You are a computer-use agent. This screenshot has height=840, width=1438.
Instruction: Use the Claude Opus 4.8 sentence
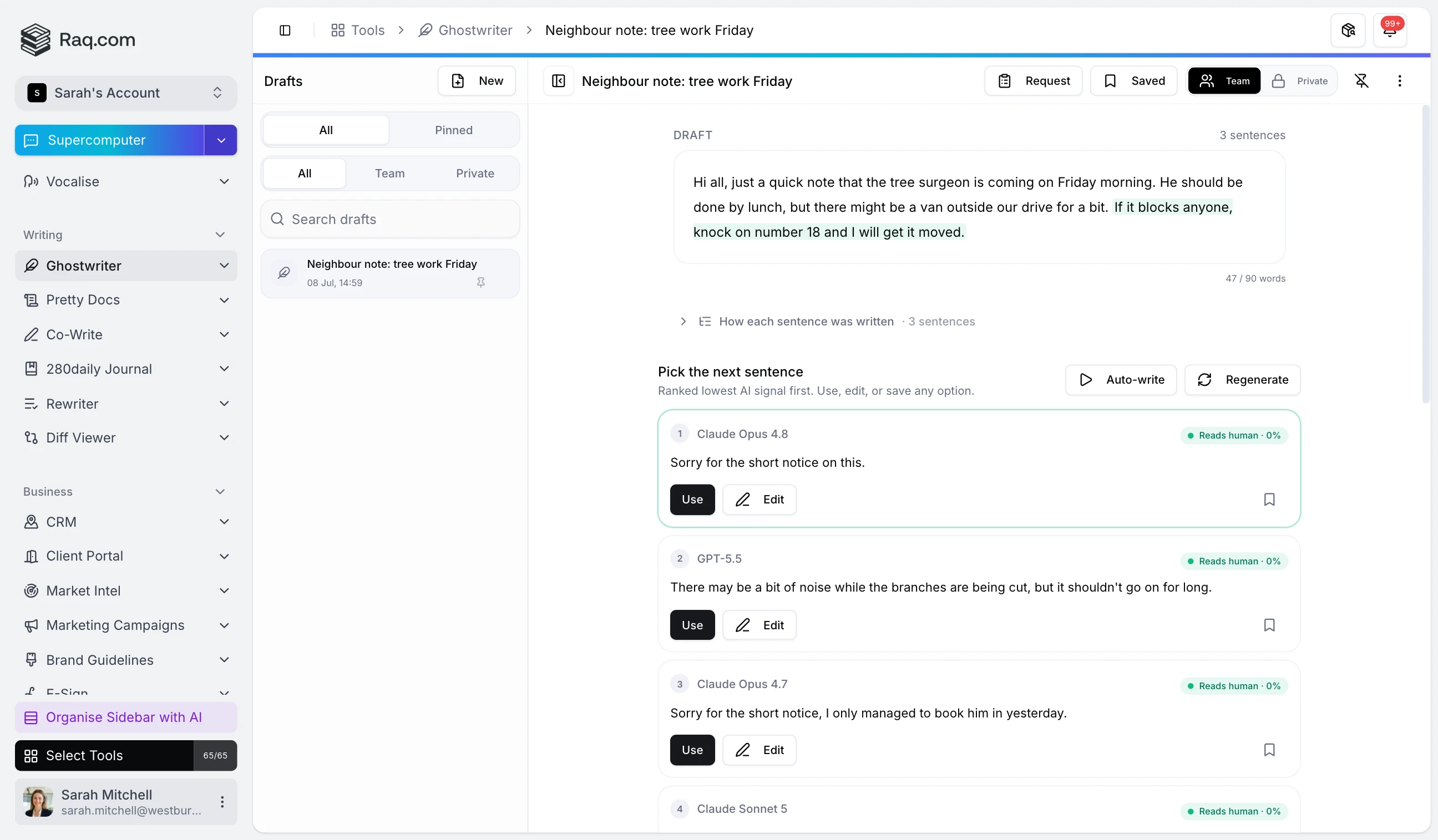pos(692,500)
